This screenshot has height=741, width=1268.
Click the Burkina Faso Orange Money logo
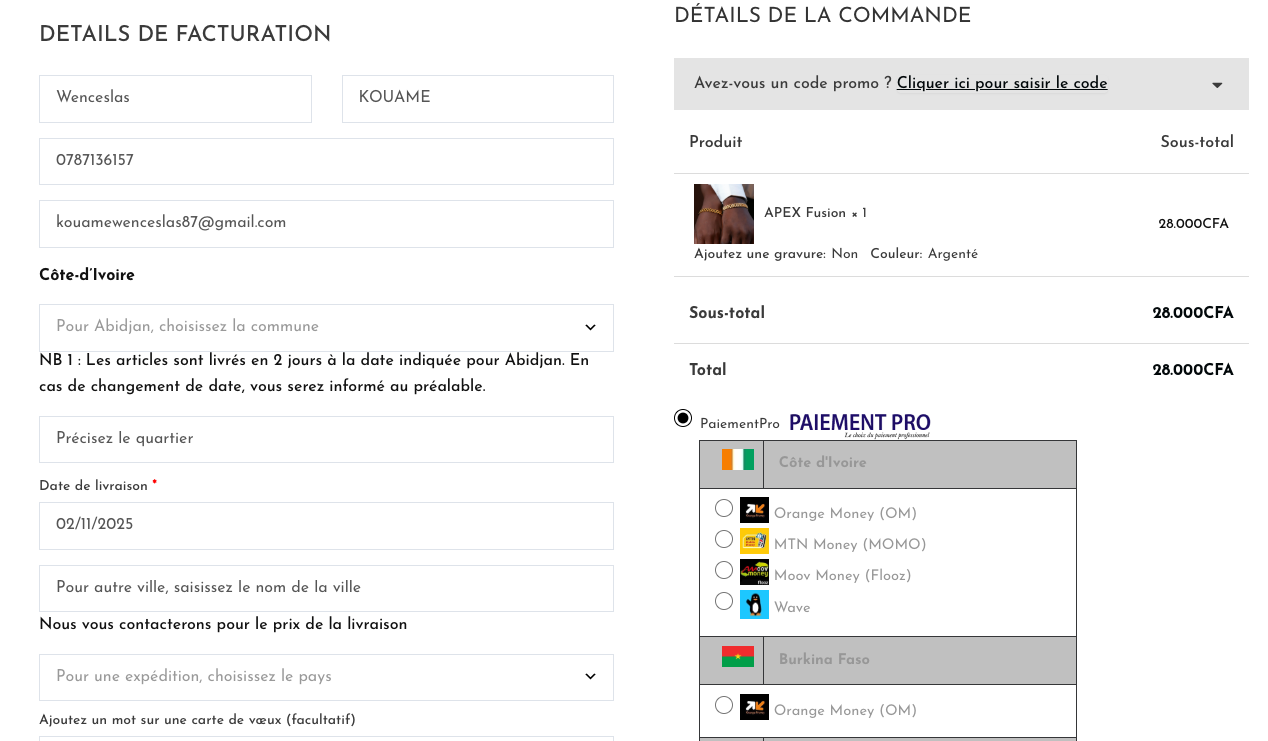pyautogui.click(x=754, y=708)
